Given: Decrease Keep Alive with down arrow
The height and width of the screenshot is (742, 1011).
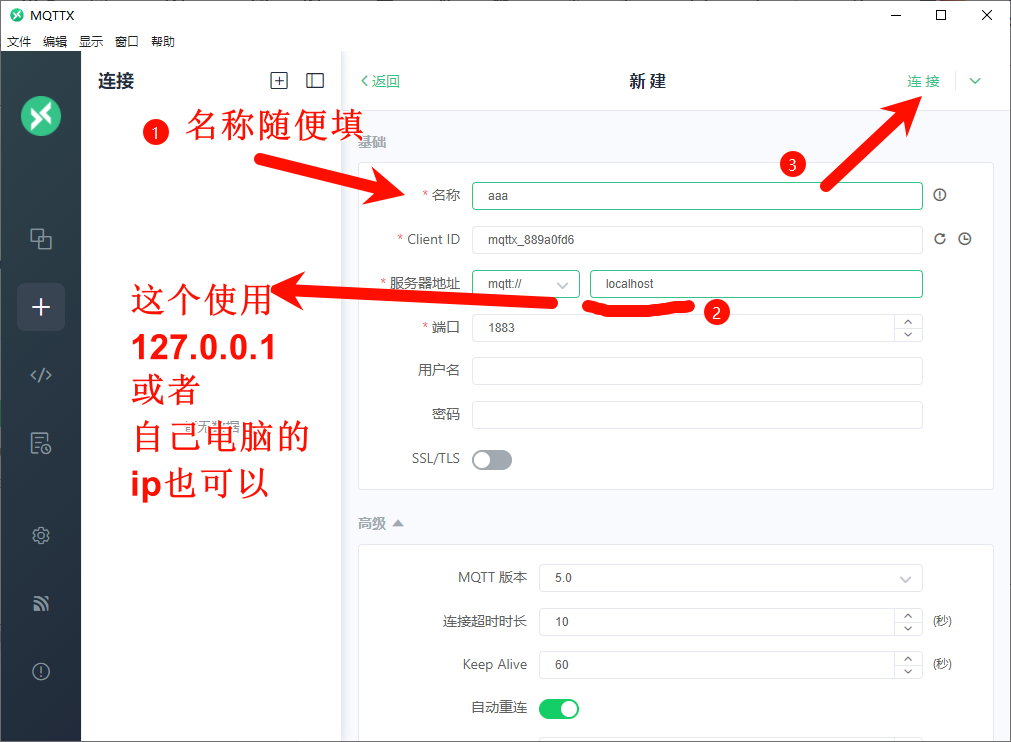Looking at the screenshot, I should click(908, 672).
